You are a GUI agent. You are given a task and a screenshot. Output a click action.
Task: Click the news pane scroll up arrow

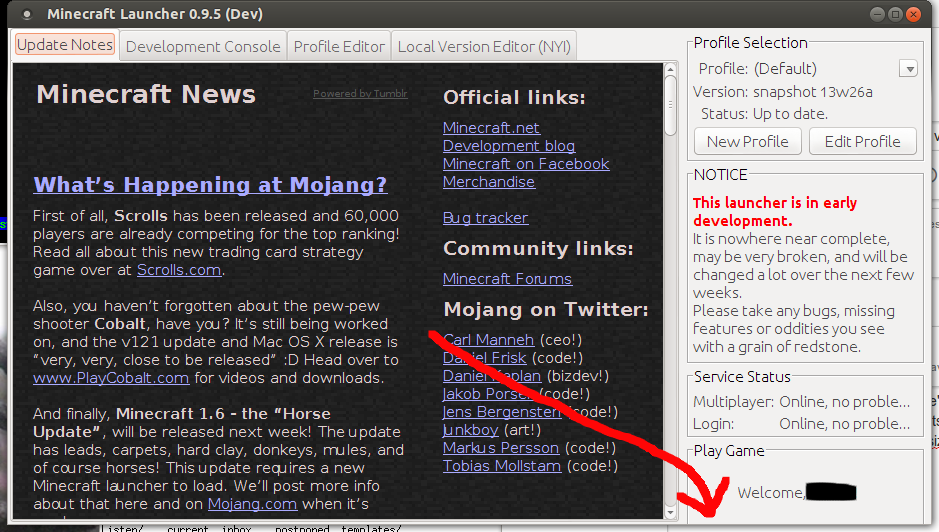click(x=670, y=69)
